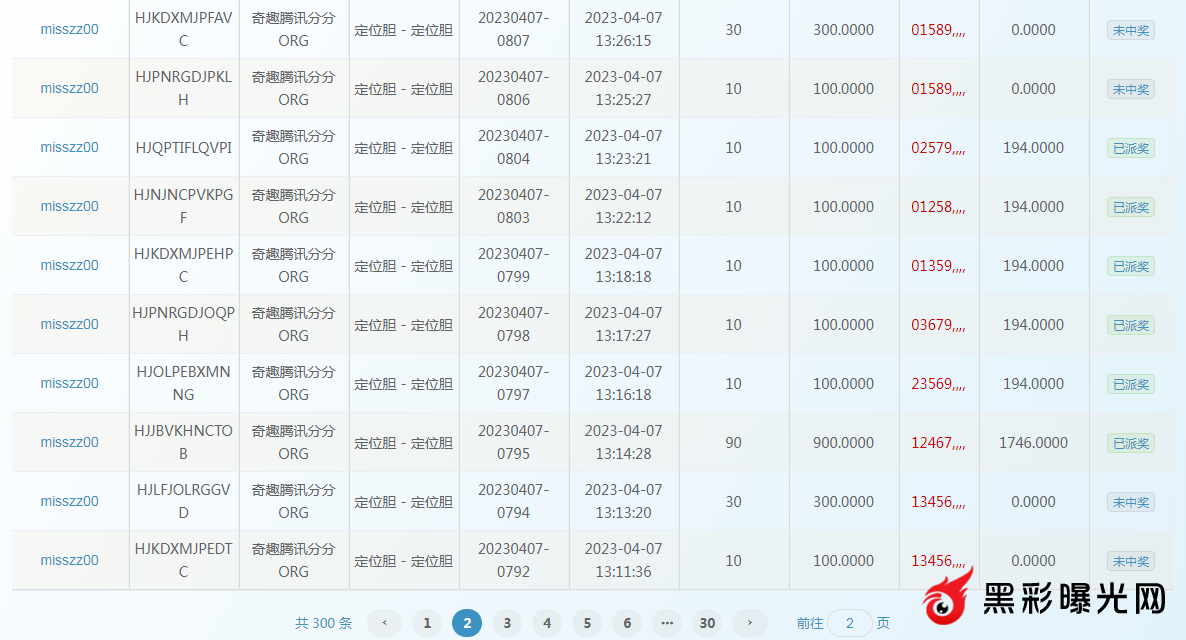The height and width of the screenshot is (640, 1186).
Task: Jump to page 3
Action: 507,623
